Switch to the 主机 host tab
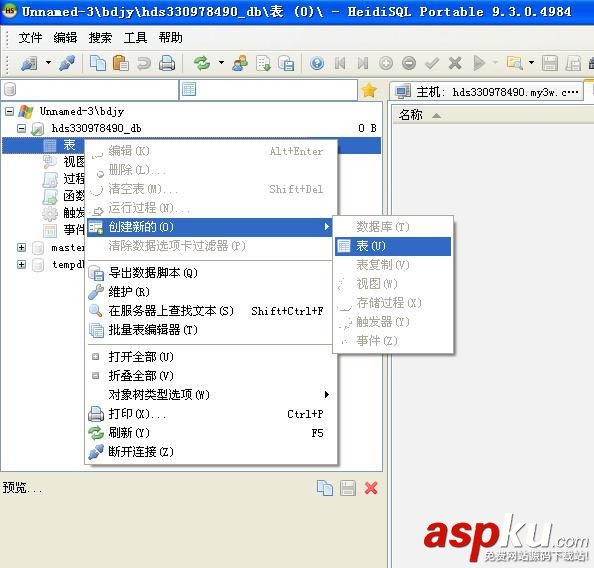This screenshot has height=568, width=594. coord(486,91)
